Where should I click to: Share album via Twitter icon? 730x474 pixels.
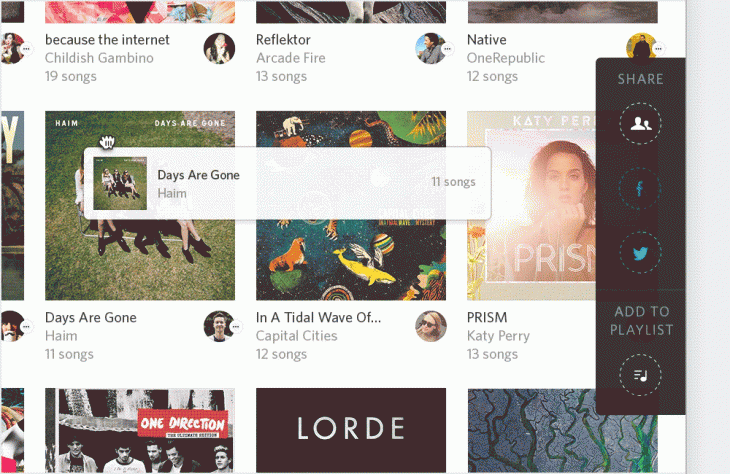point(640,253)
